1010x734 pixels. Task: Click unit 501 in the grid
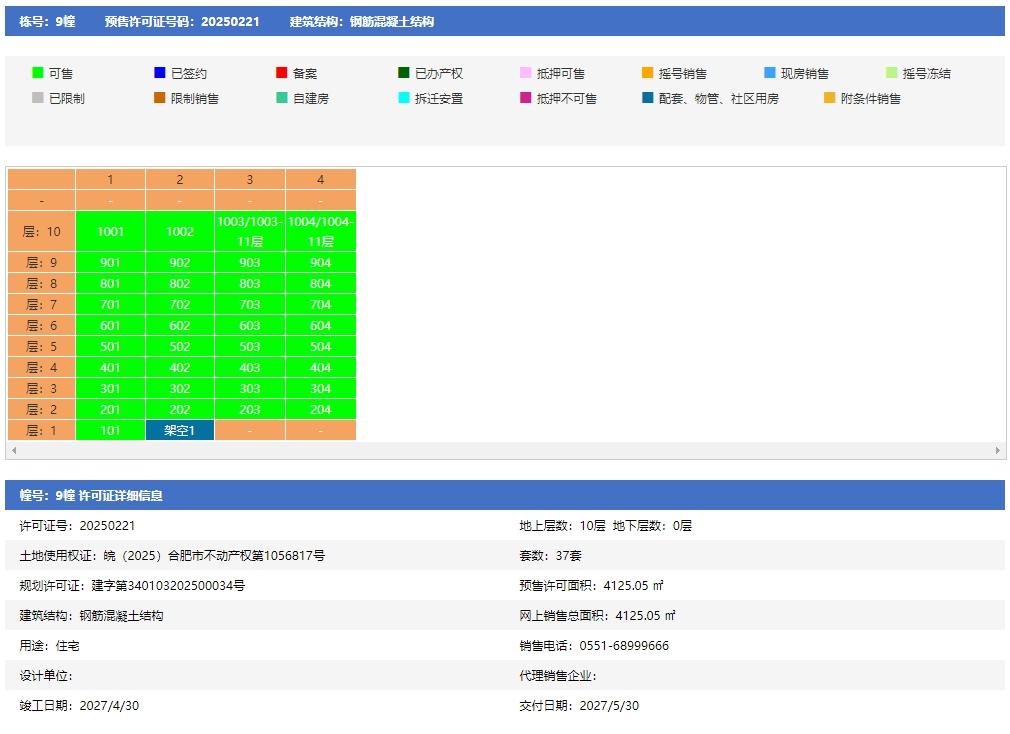point(110,346)
